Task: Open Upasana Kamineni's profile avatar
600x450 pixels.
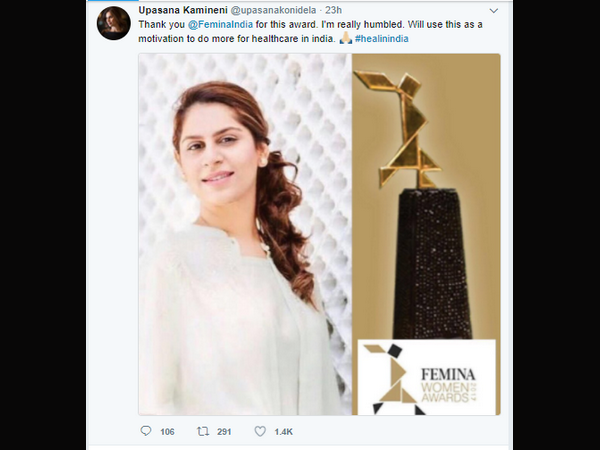Action: pos(113,23)
